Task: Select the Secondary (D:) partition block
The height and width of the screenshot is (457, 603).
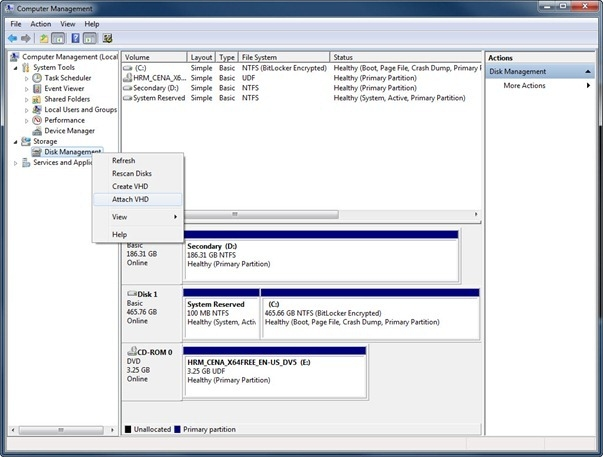Action: click(321, 256)
